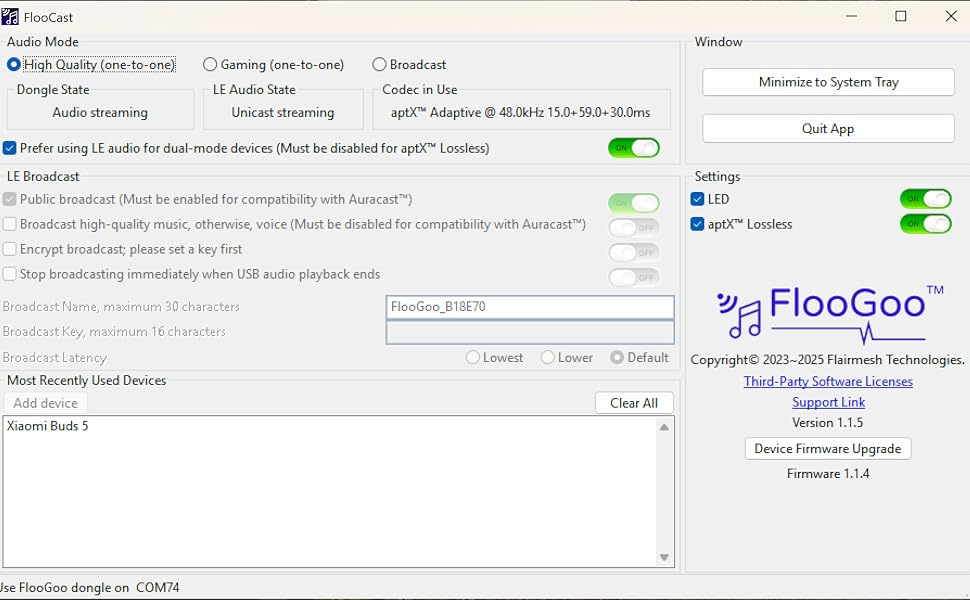Toggle Broadcast high-quality music switch
The image size is (970, 600).
[633, 228]
